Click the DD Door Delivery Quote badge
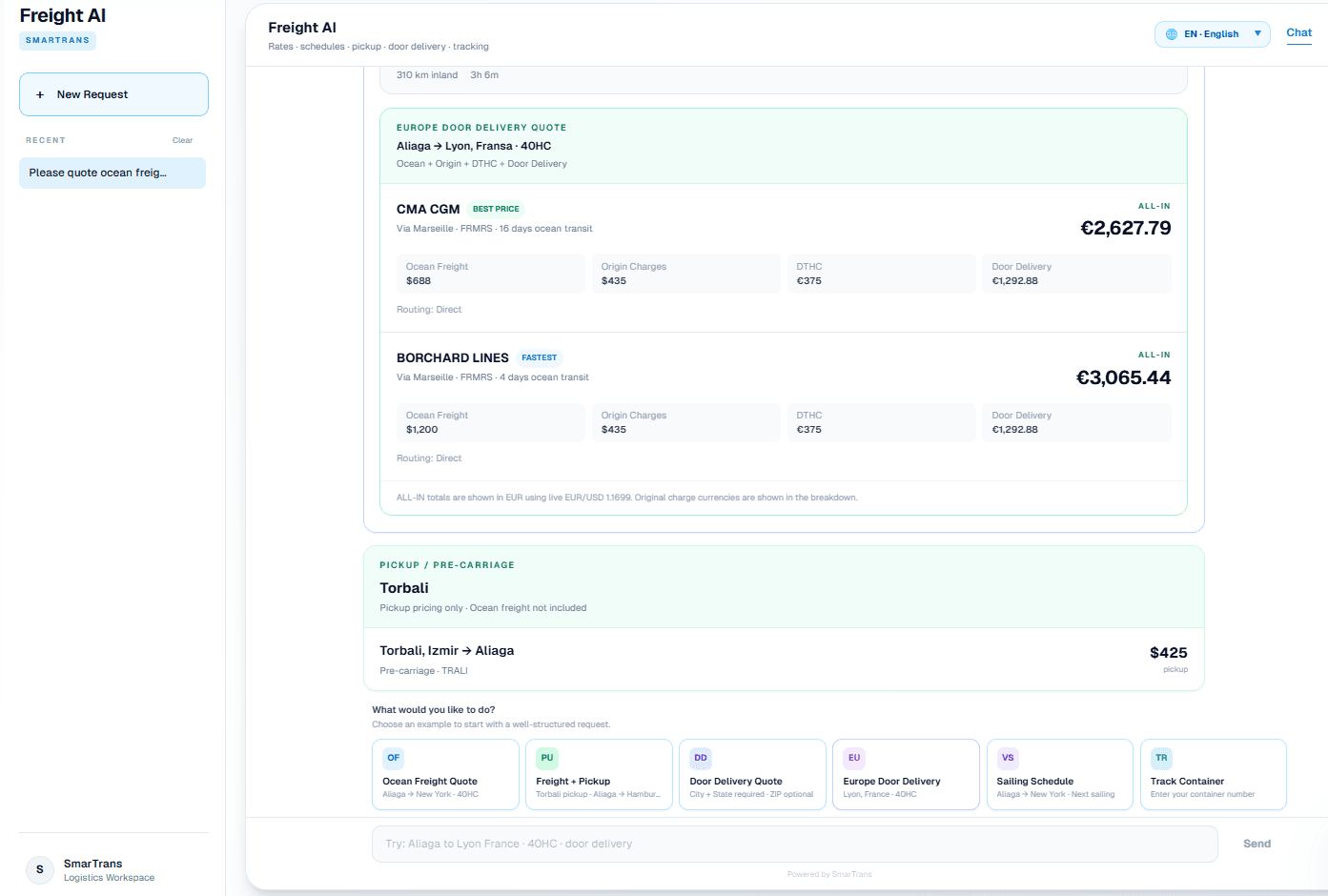This screenshot has height=896, width=1328. pos(701,758)
